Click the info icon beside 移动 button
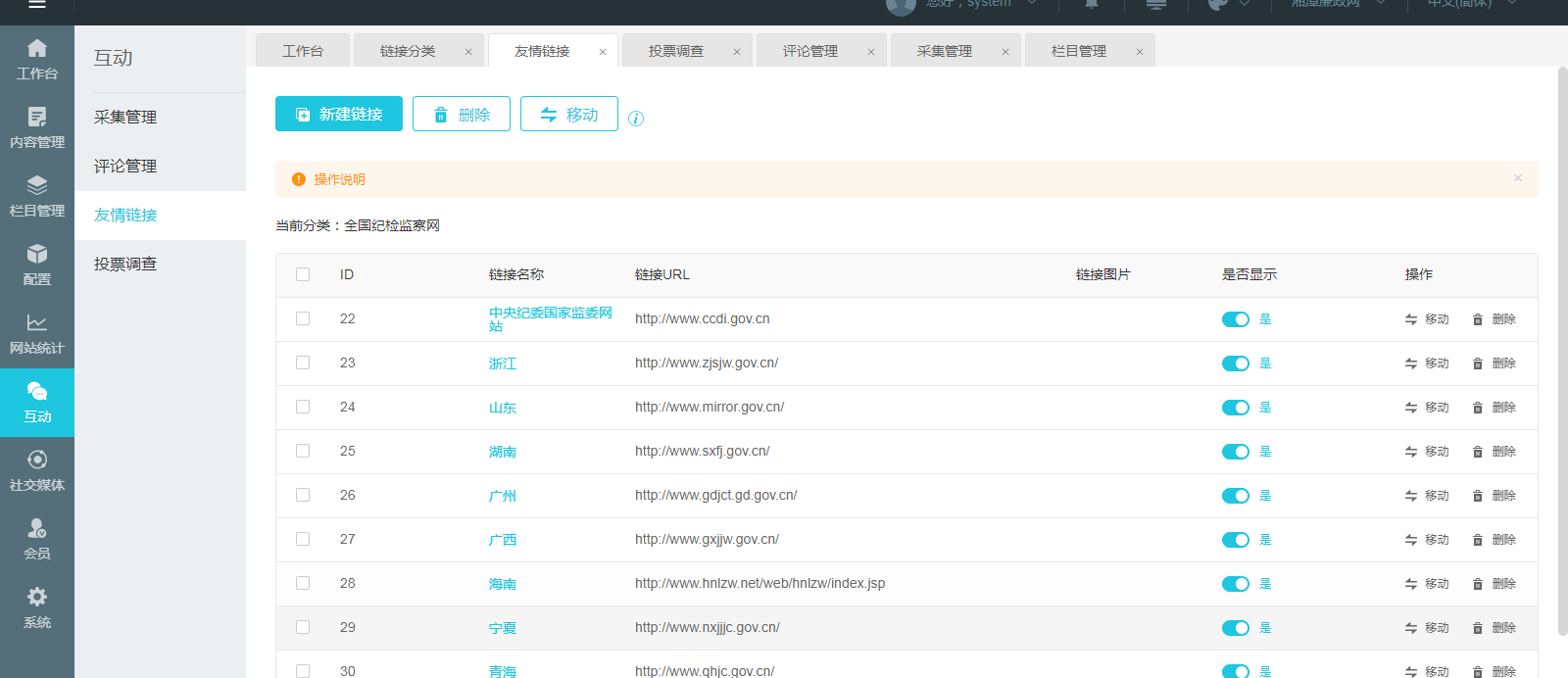This screenshot has width=1568, height=678. point(636,119)
